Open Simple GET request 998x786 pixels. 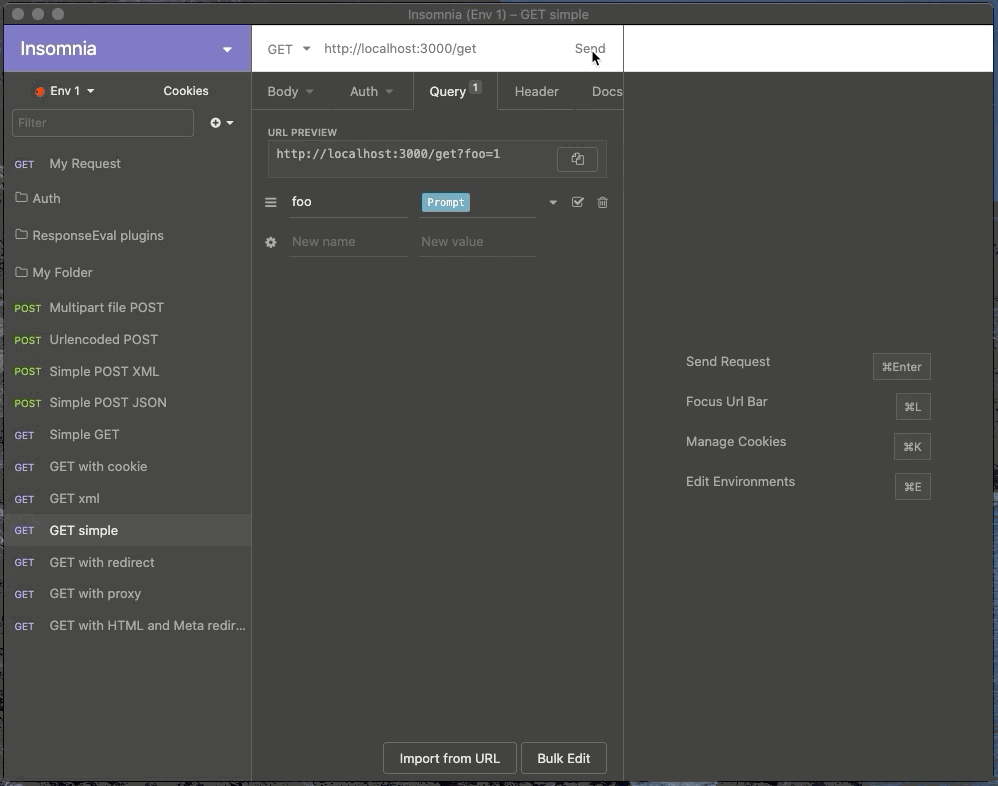point(127,435)
